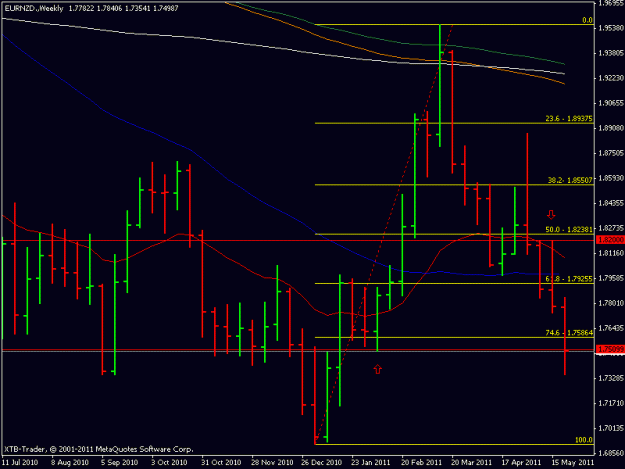Select the Fibonacci 0.0 level label

point(587,20)
